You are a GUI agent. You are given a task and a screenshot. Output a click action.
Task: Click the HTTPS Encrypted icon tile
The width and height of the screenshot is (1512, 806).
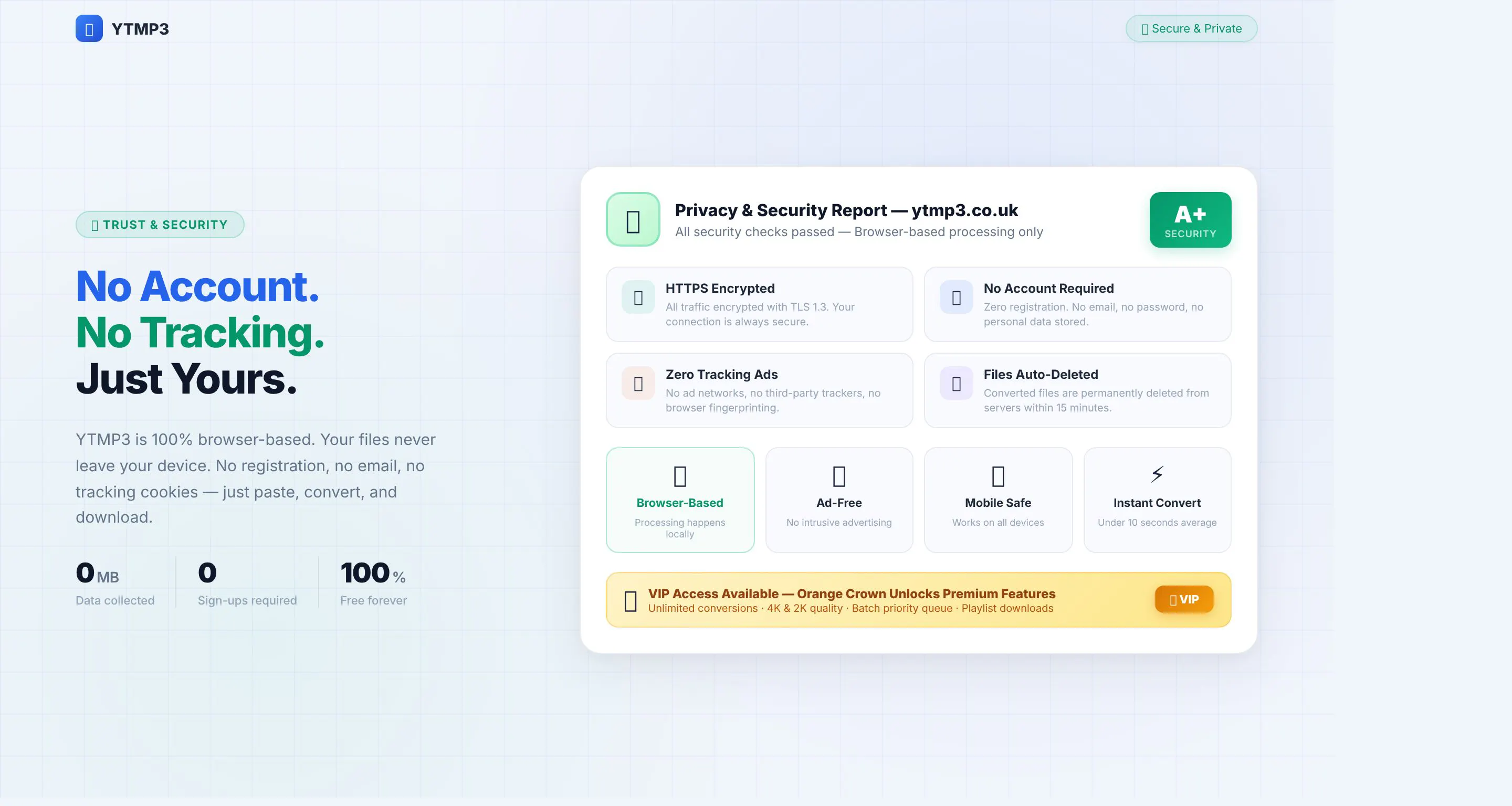[x=638, y=298]
